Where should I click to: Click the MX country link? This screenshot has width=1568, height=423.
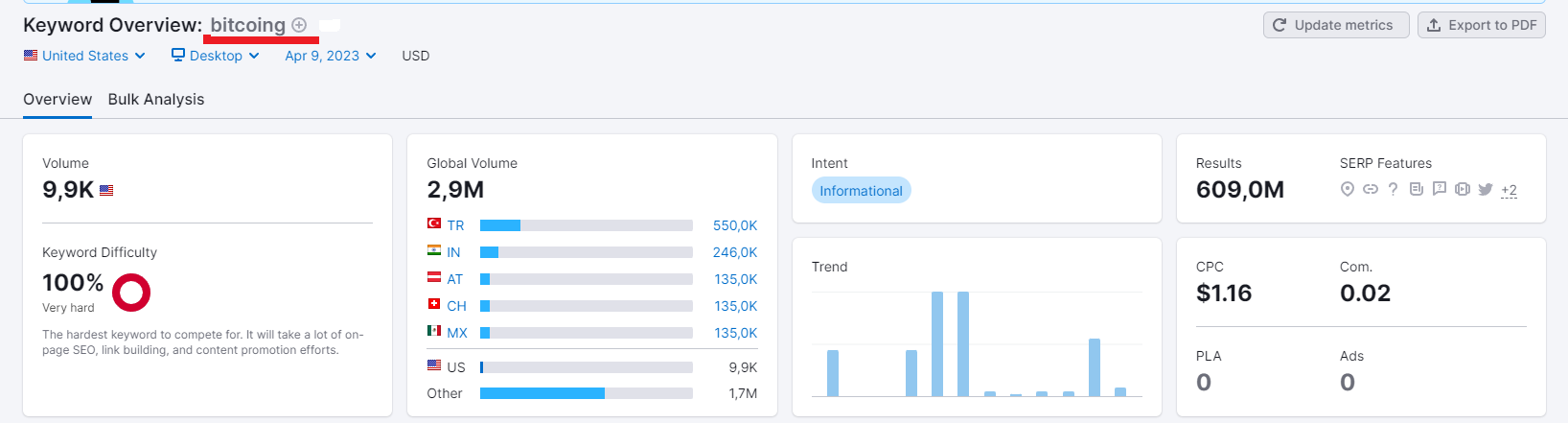(457, 333)
